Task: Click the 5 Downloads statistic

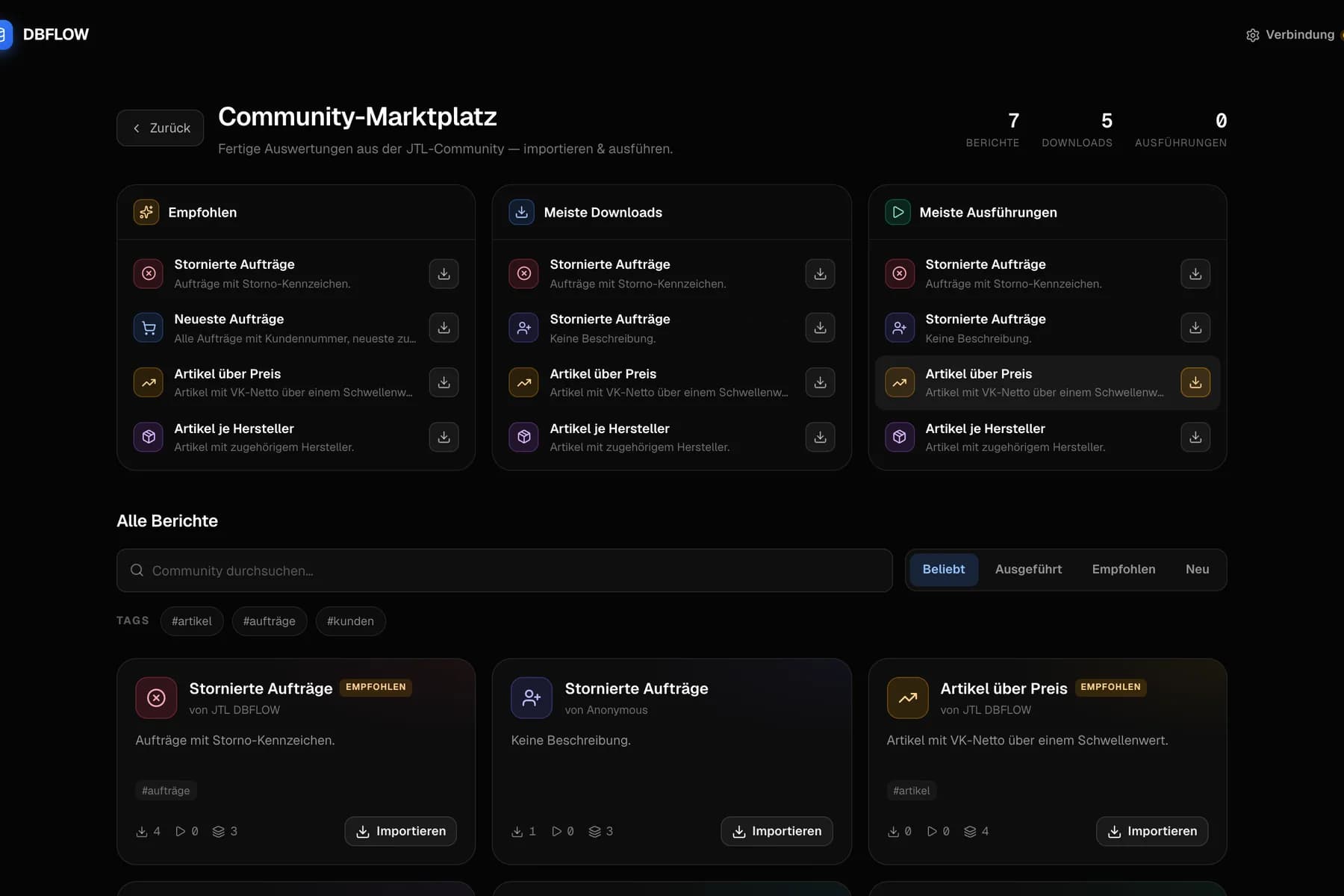Action: point(1077,130)
